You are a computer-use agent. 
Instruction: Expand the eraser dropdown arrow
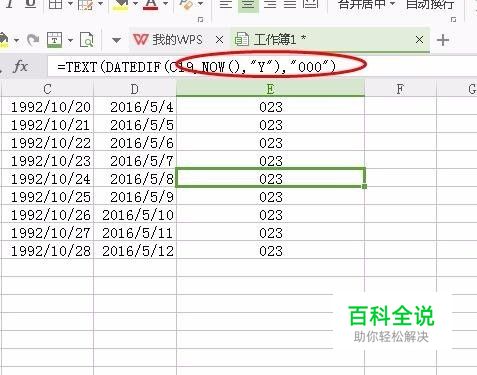pos(200,4)
